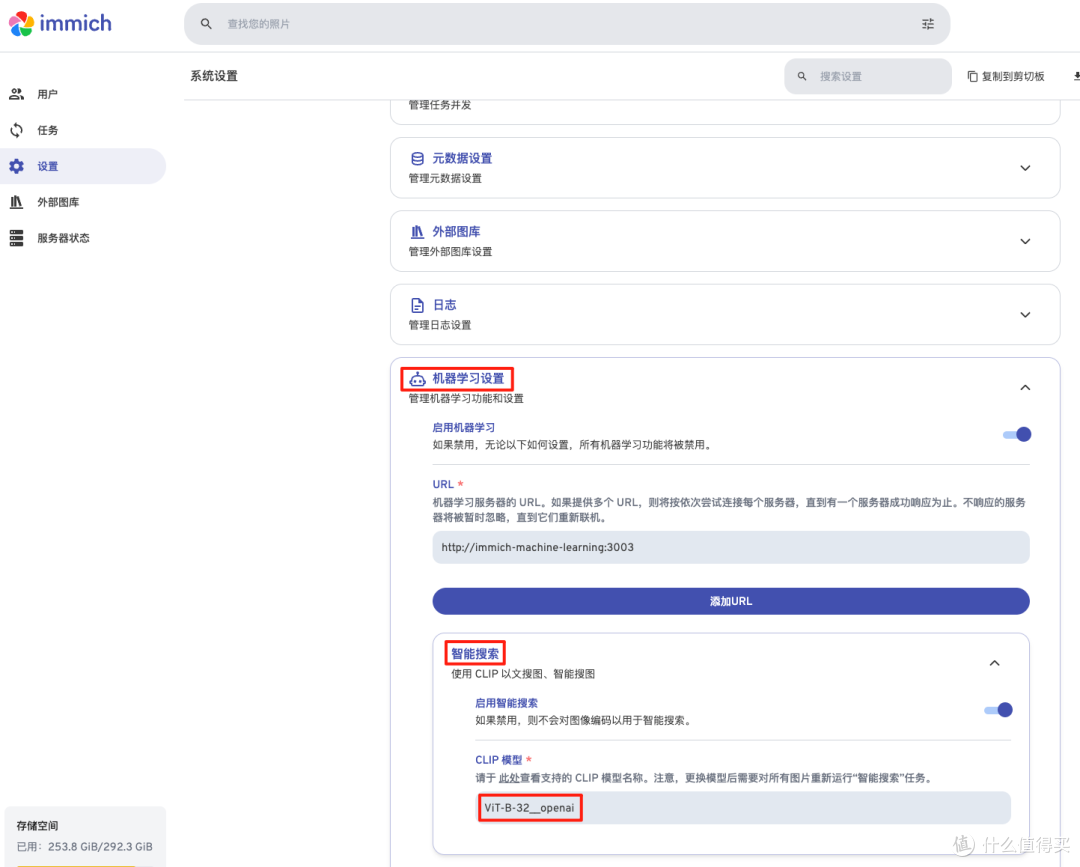
Task: Click the 元数据设置 heading
Action: (x=462, y=158)
